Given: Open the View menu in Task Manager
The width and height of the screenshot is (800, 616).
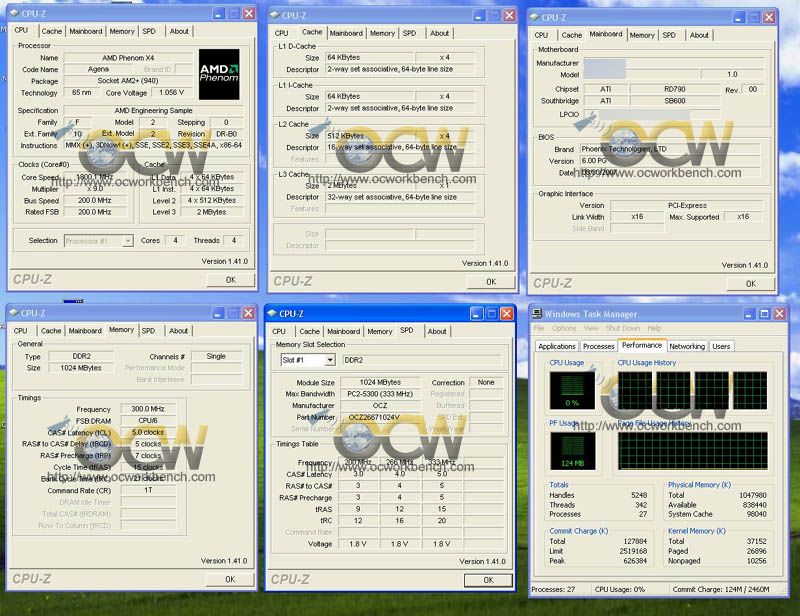Looking at the screenshot, I should coord(591,328).
